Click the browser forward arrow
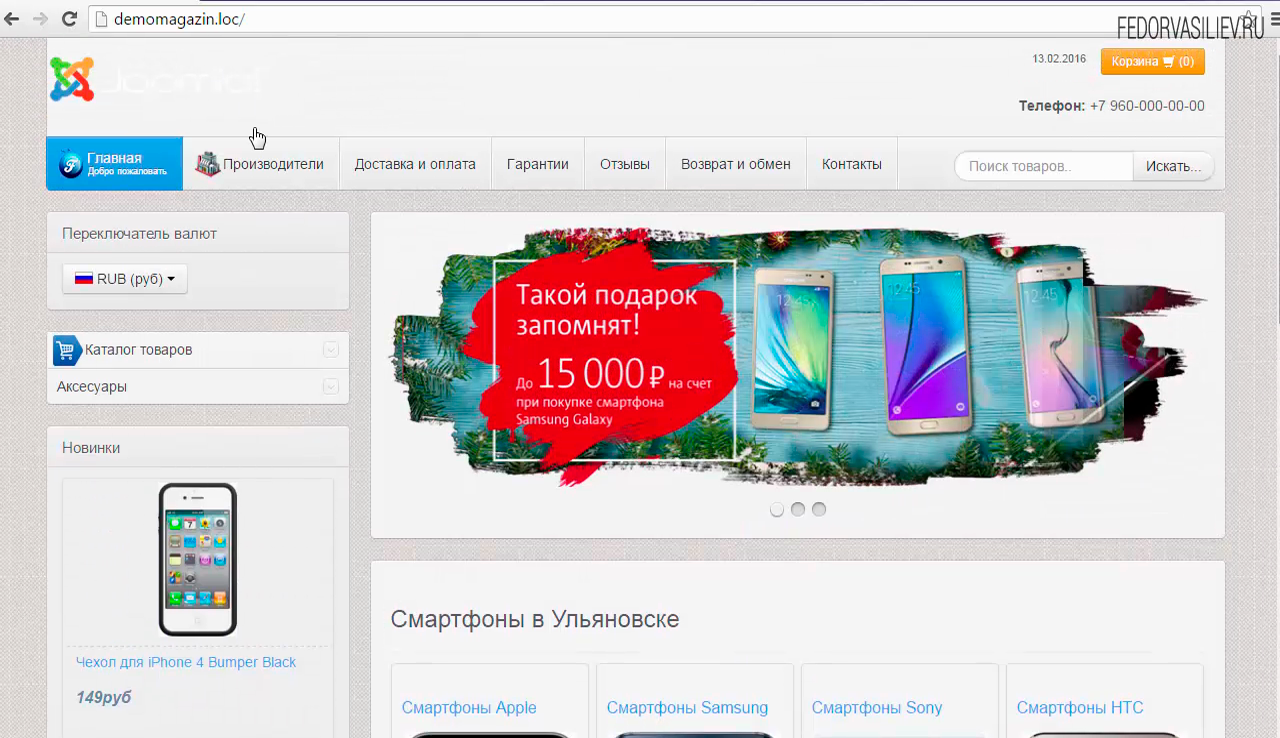 pyautogui.click(x=41, y=19)
